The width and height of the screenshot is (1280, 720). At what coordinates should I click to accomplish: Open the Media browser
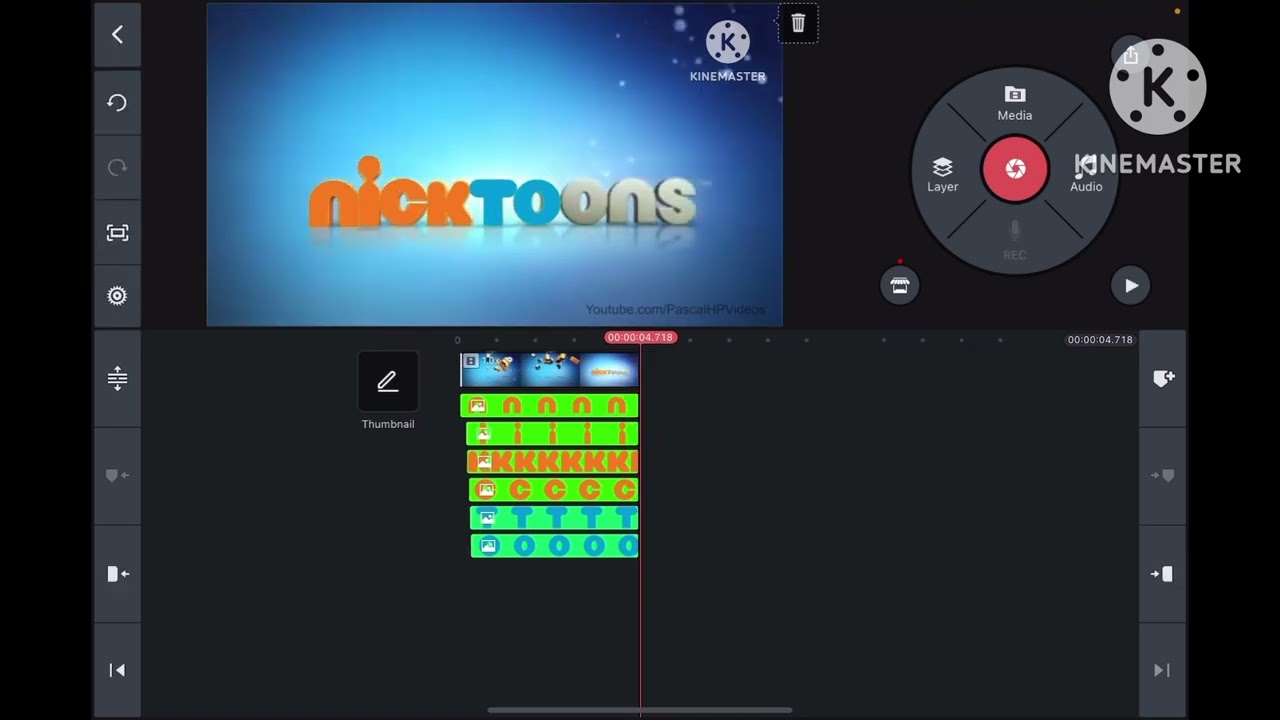pyautogui.click(x=1014, y=103)
